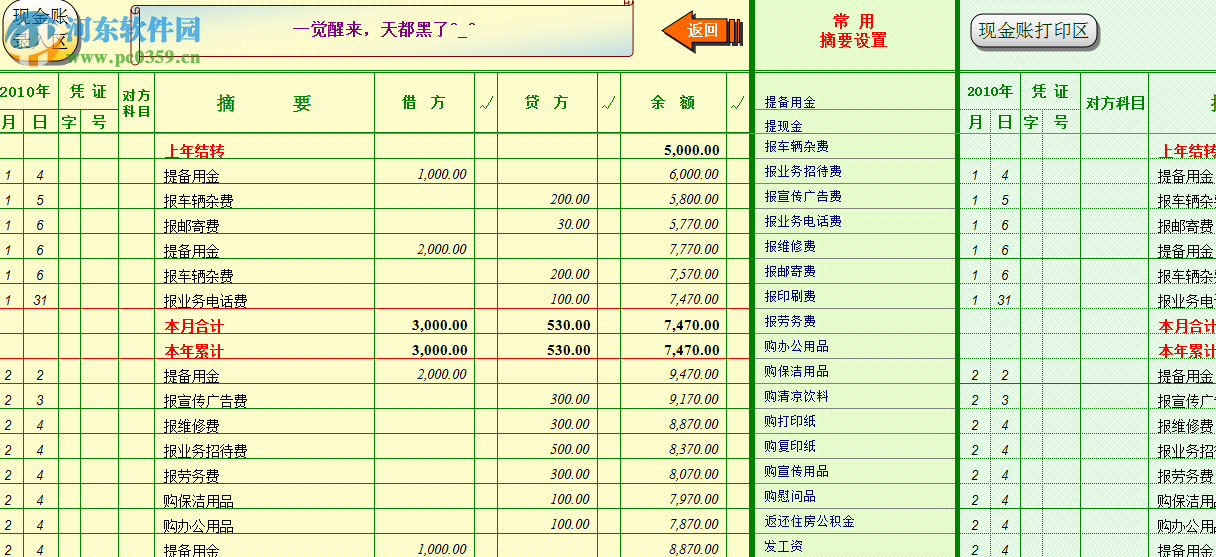Pick 报维修费 in the common summary list
1216x557 pixels.
pyautogui.click(x=790, y=247)
